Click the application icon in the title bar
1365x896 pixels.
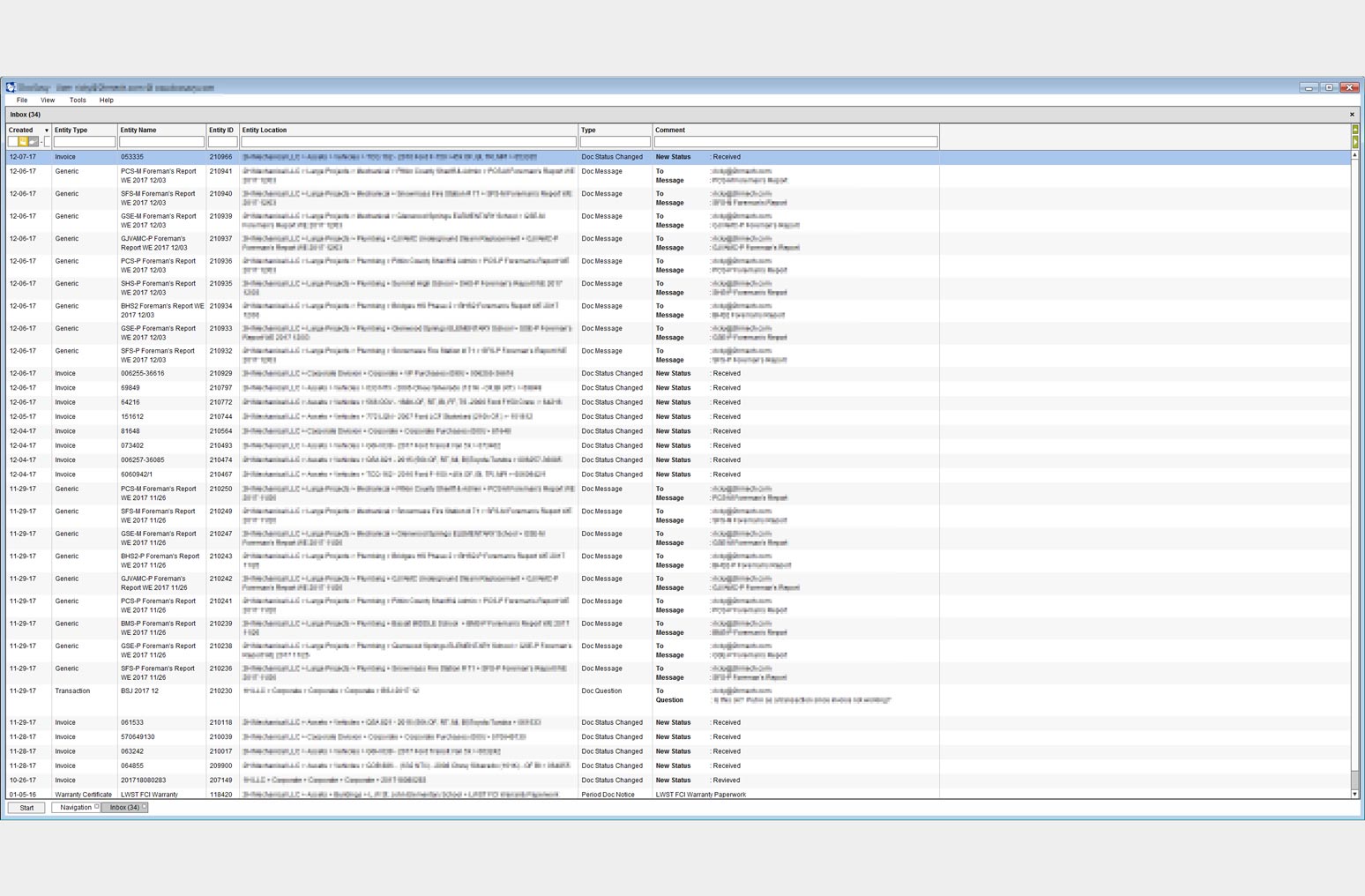[11, 87]
